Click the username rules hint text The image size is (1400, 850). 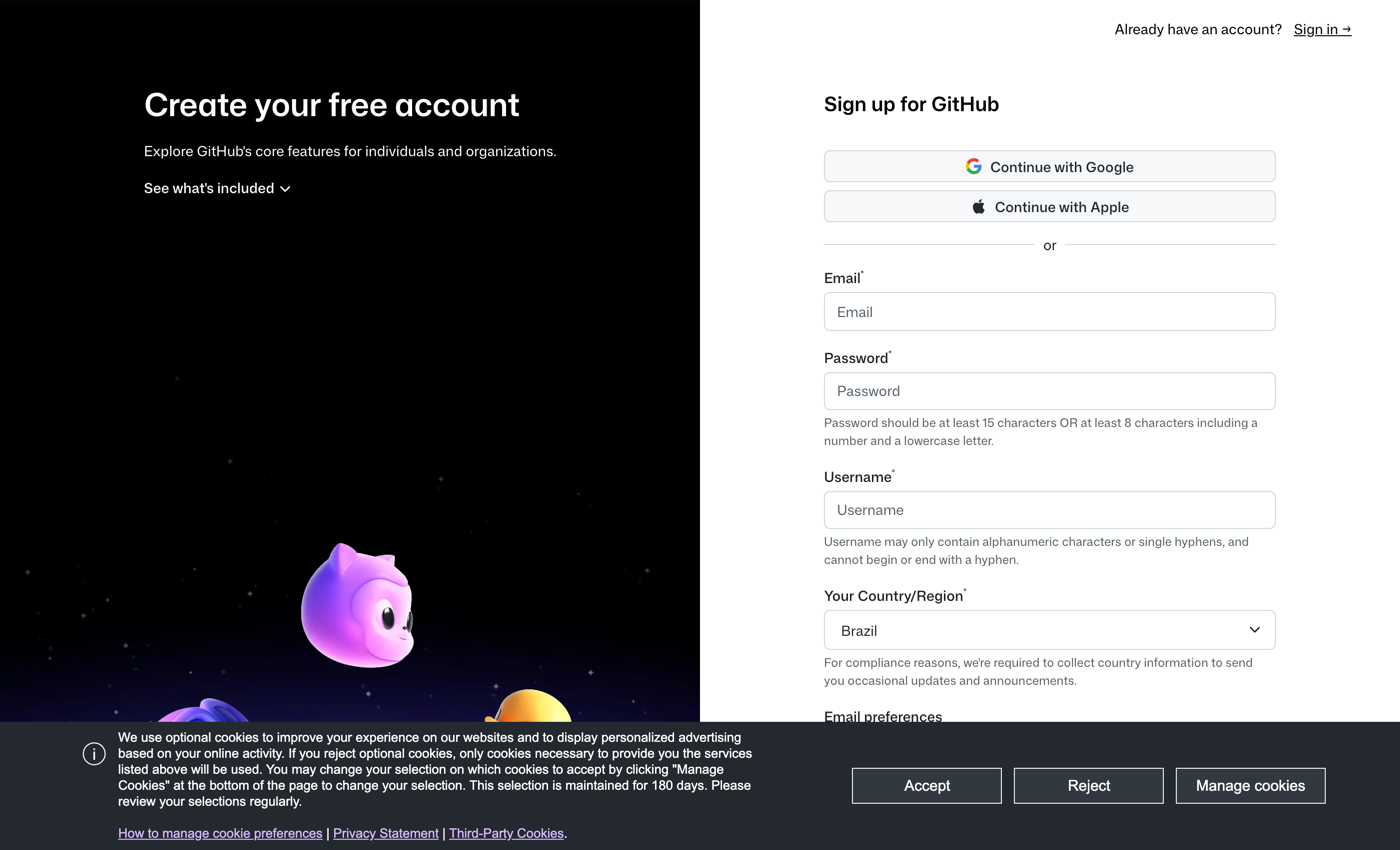pos(1036,551)
